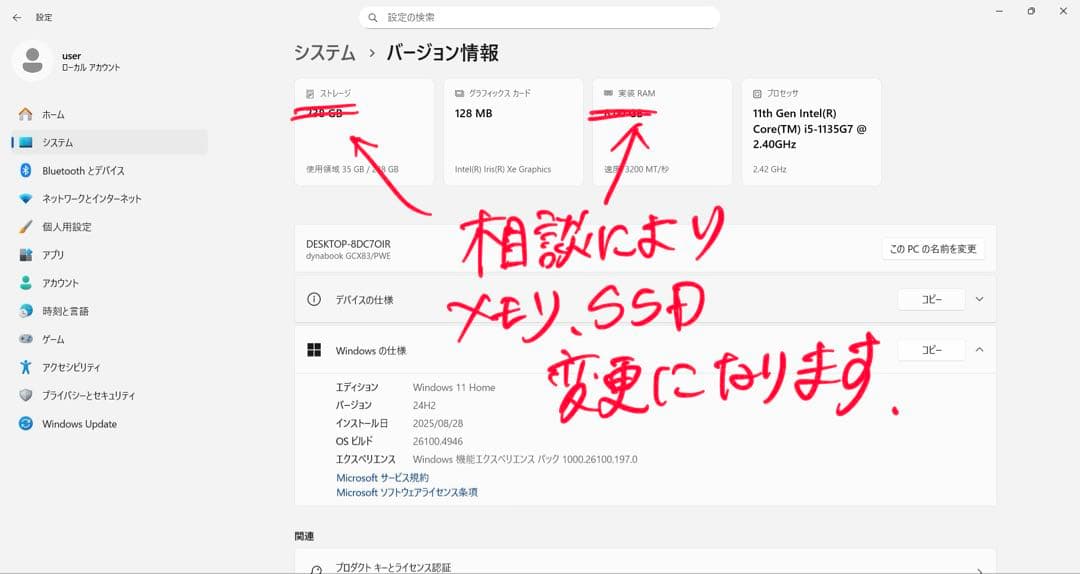Viewport: 1080px width, 574px height.
Task: Open プロダクト キーとライセンス認証 row
Action: click(645, 562)
